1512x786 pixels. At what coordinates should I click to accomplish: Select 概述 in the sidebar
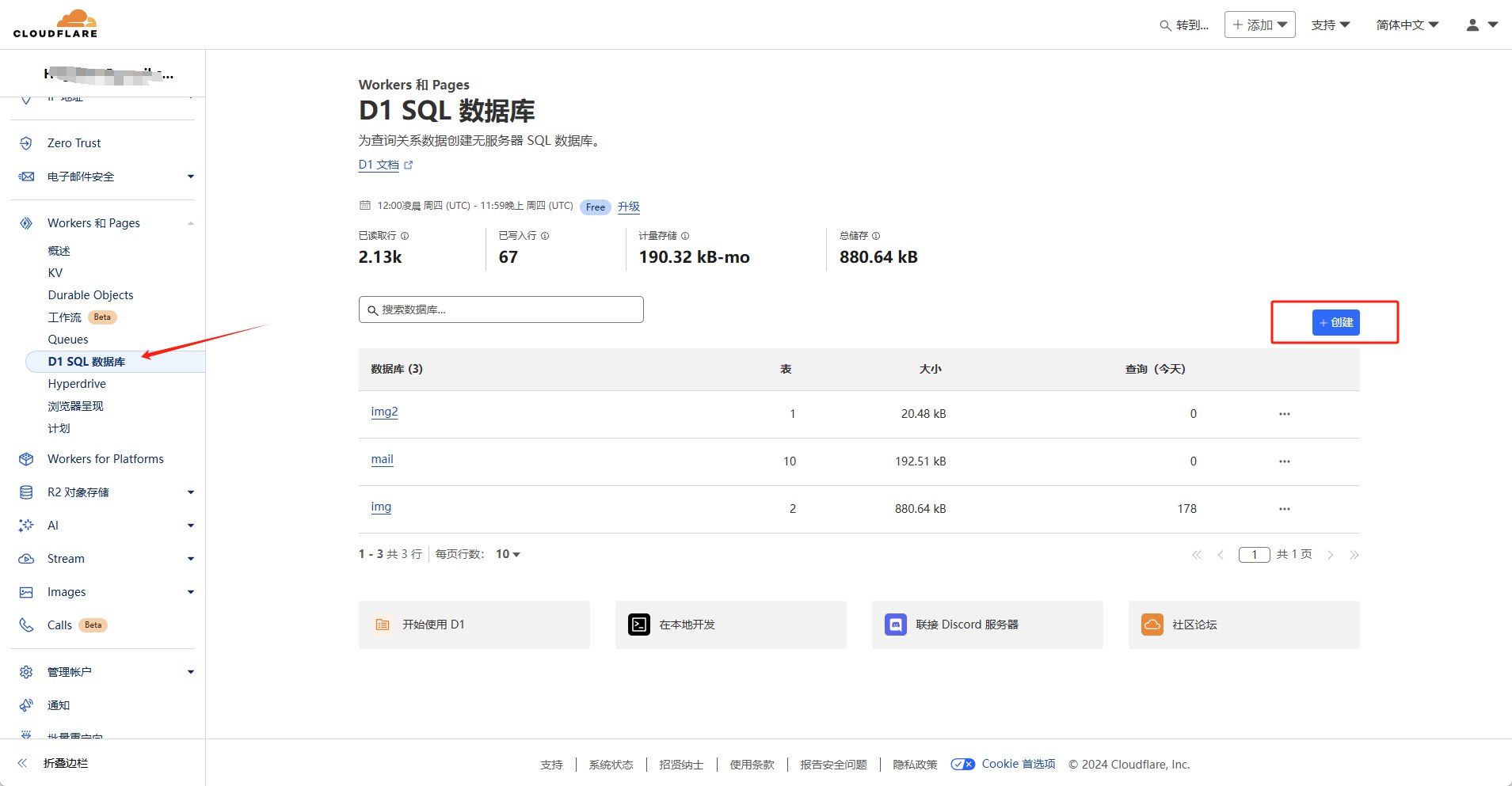coord(59,251)
